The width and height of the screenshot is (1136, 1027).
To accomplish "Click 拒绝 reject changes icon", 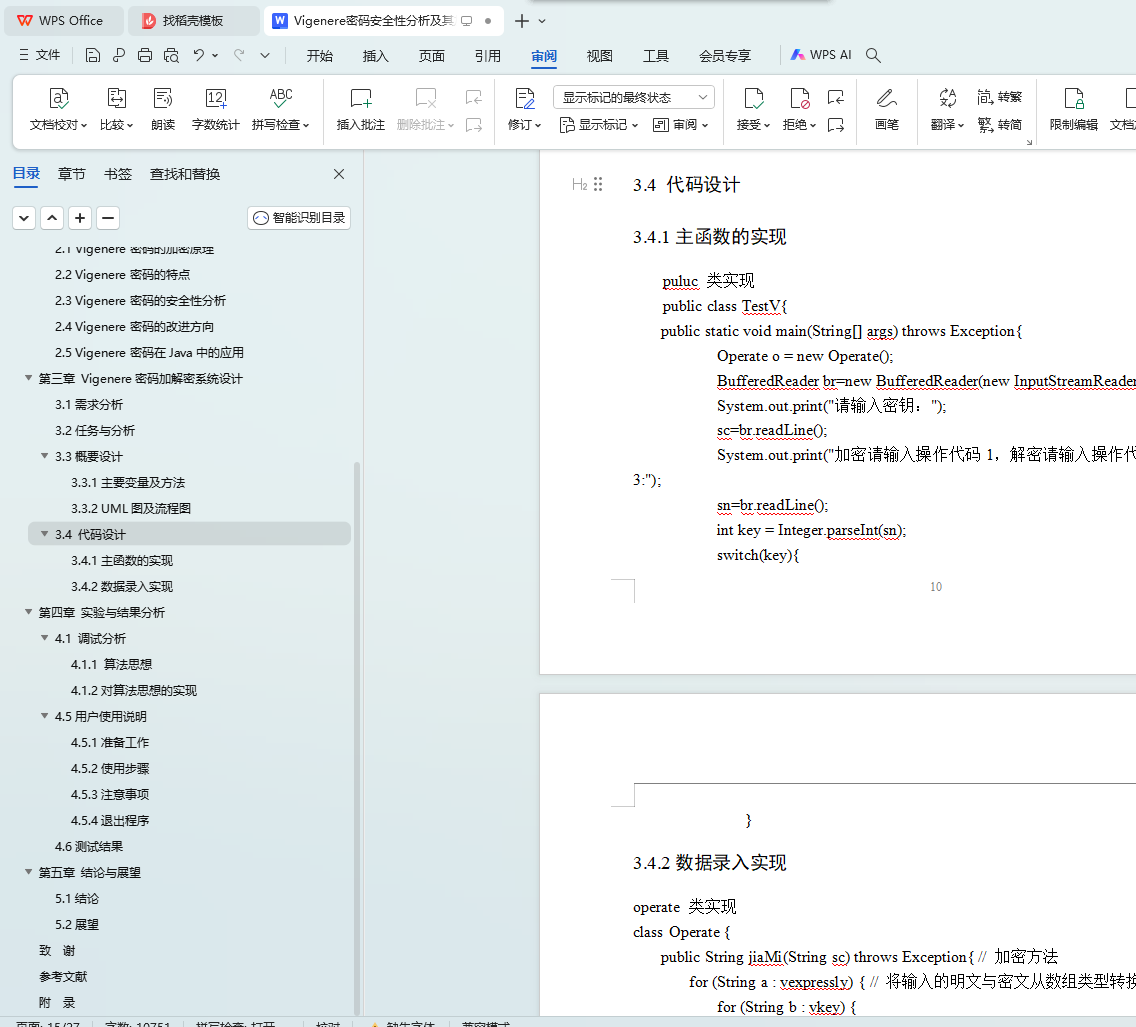I will point(800,98).
